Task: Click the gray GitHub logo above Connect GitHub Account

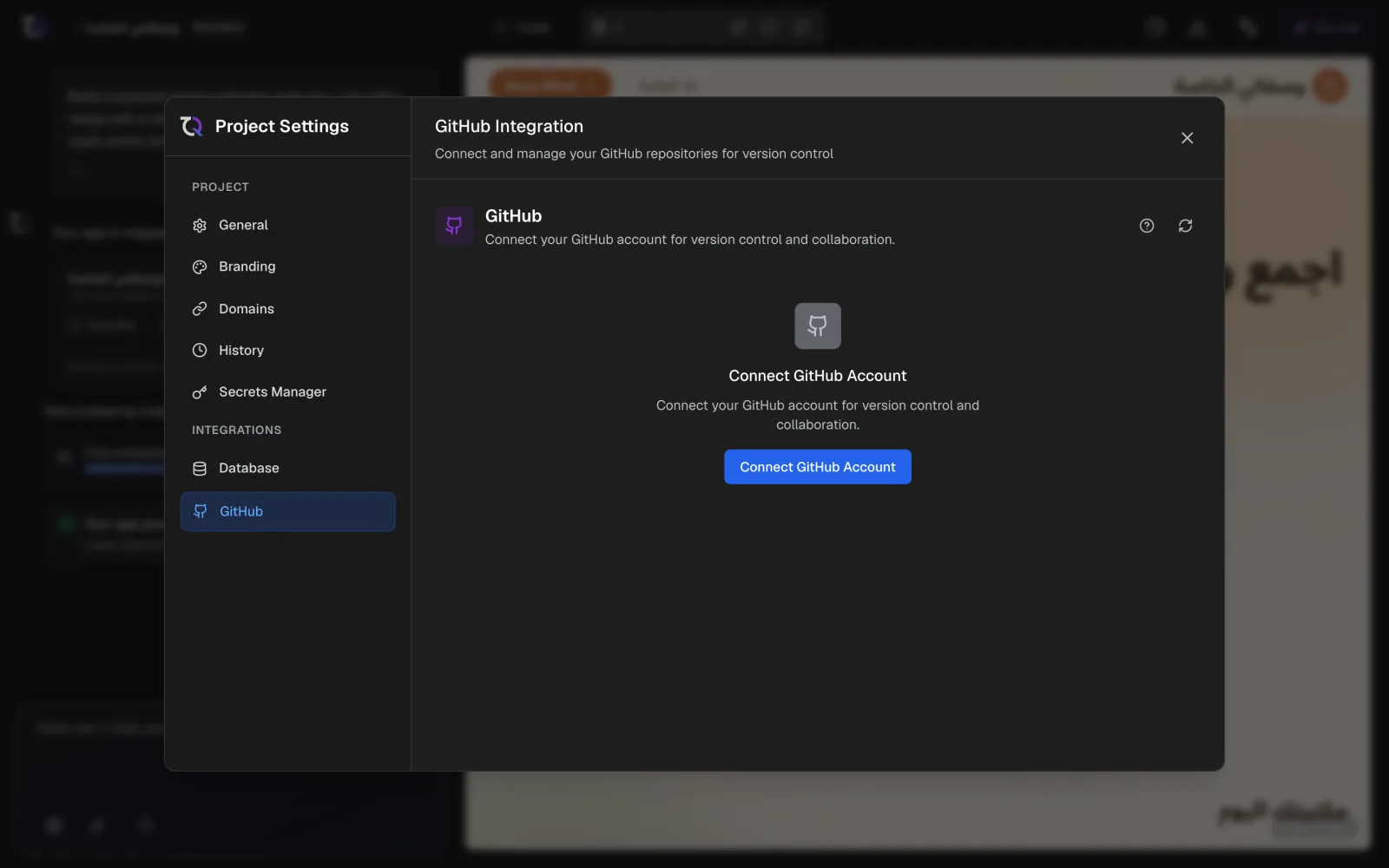Action: pyautogui.click(x=817, y=325)
